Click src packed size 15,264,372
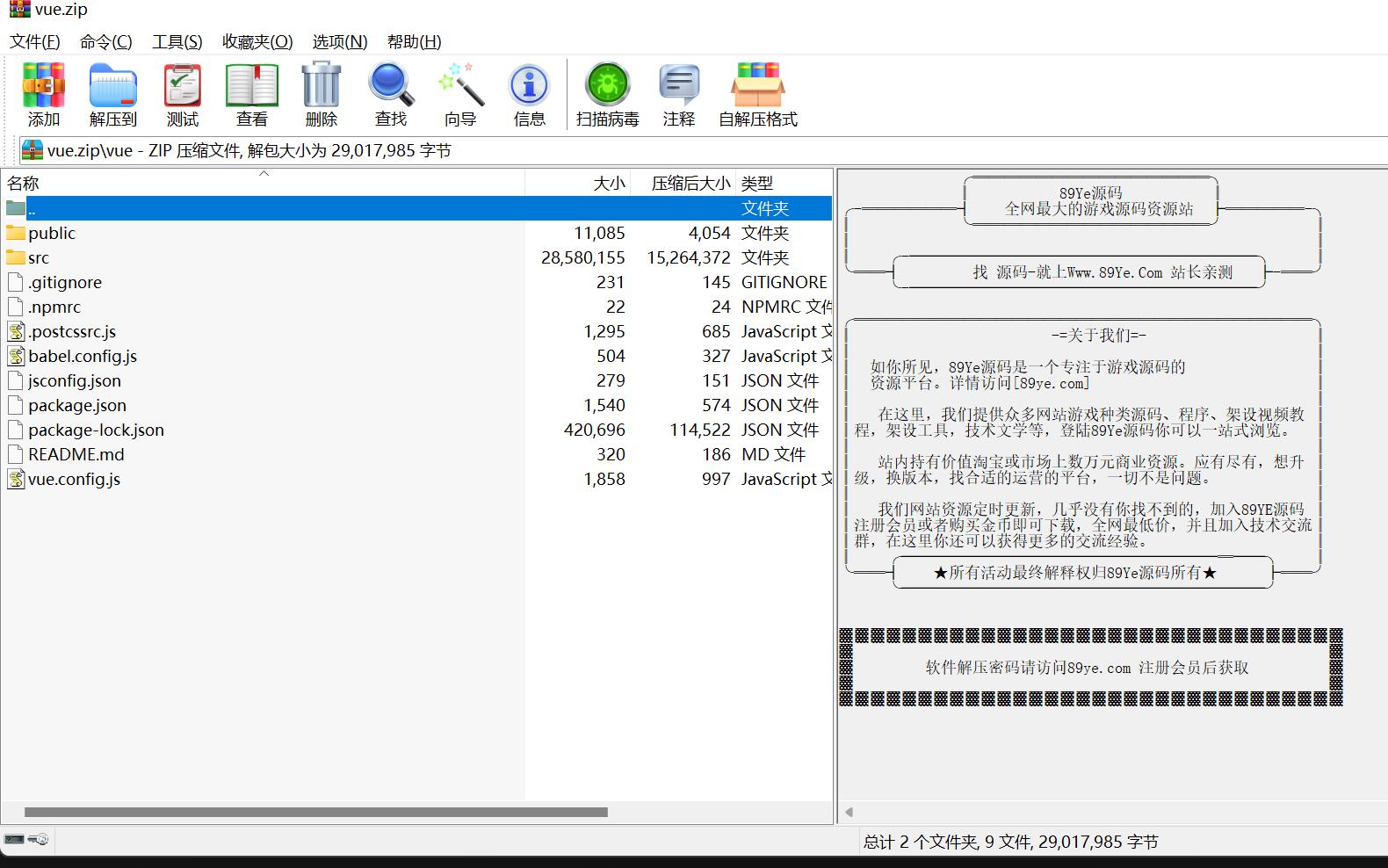Screen dimensions: 1388x868 [689, 257]
